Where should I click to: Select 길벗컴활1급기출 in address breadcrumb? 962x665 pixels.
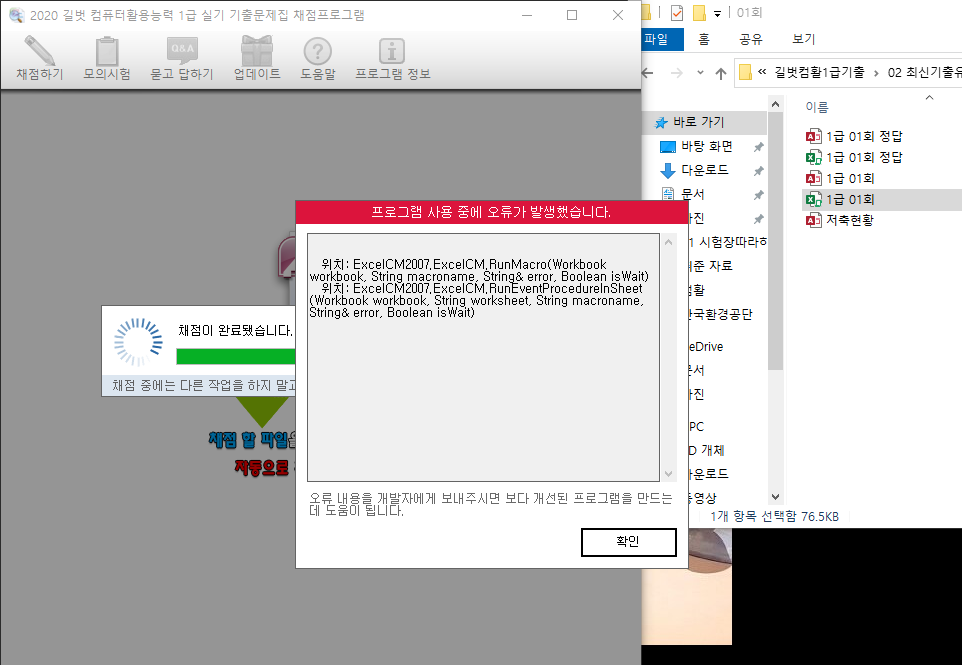pos(819,73)
